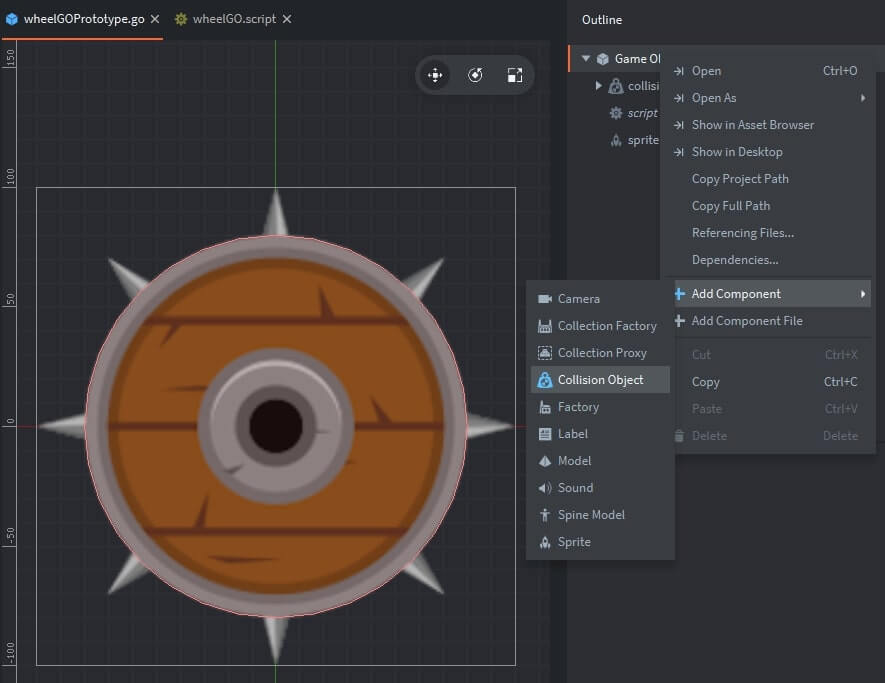Select the Move tool icon
885x683 pixels.
(434, 74)
